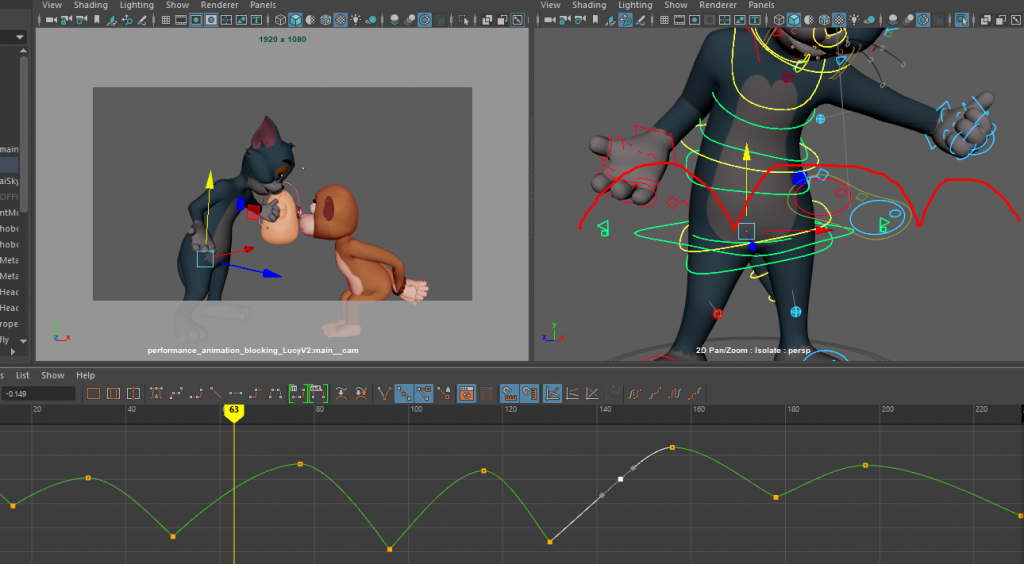Viewport: 1024px width, 564px height.
Task: Toggle Isolate Select icon in right viewport
Action: coord(961,20)
